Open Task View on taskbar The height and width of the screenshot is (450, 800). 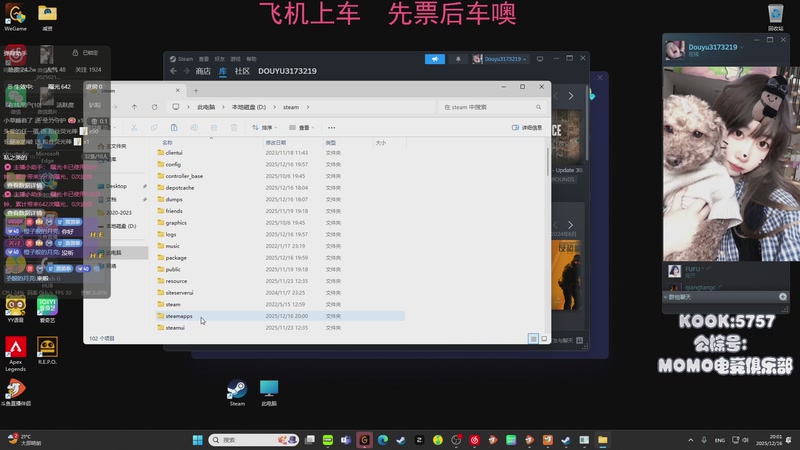pos(310,440)
